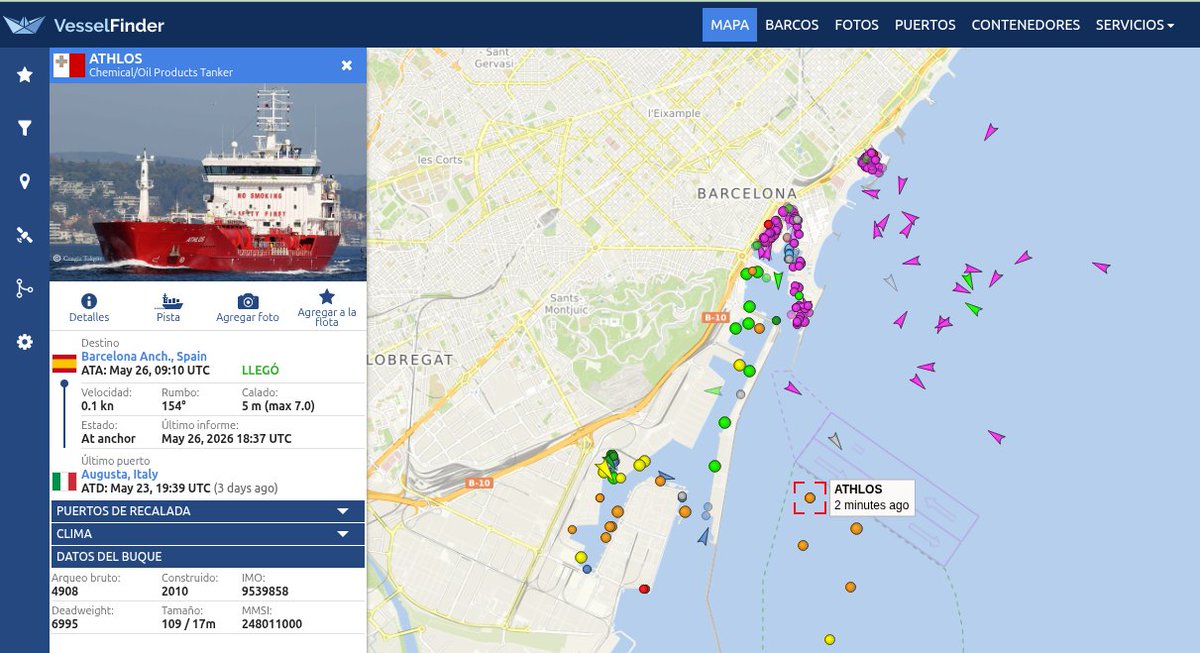Click the Construido value 2010
This screenshot has width=1200, height=653.
(x=175, y=591)
